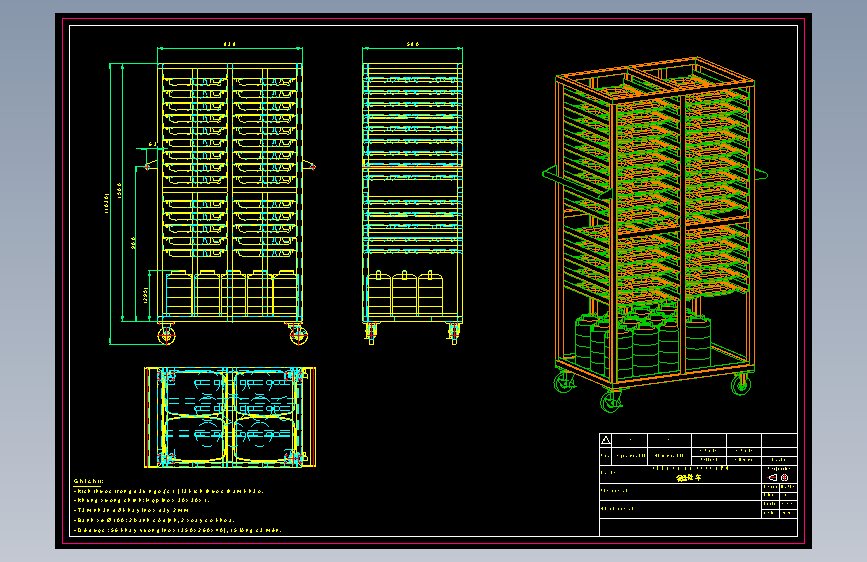Screen dimensions: 867x562
Task: Click the underlined notes heading at bottom left
Action: click(x=88, y=481)
